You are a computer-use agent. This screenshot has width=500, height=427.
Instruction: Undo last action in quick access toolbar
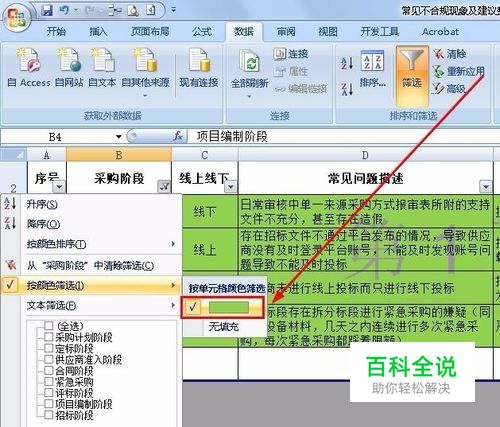(x=64, y=10)
